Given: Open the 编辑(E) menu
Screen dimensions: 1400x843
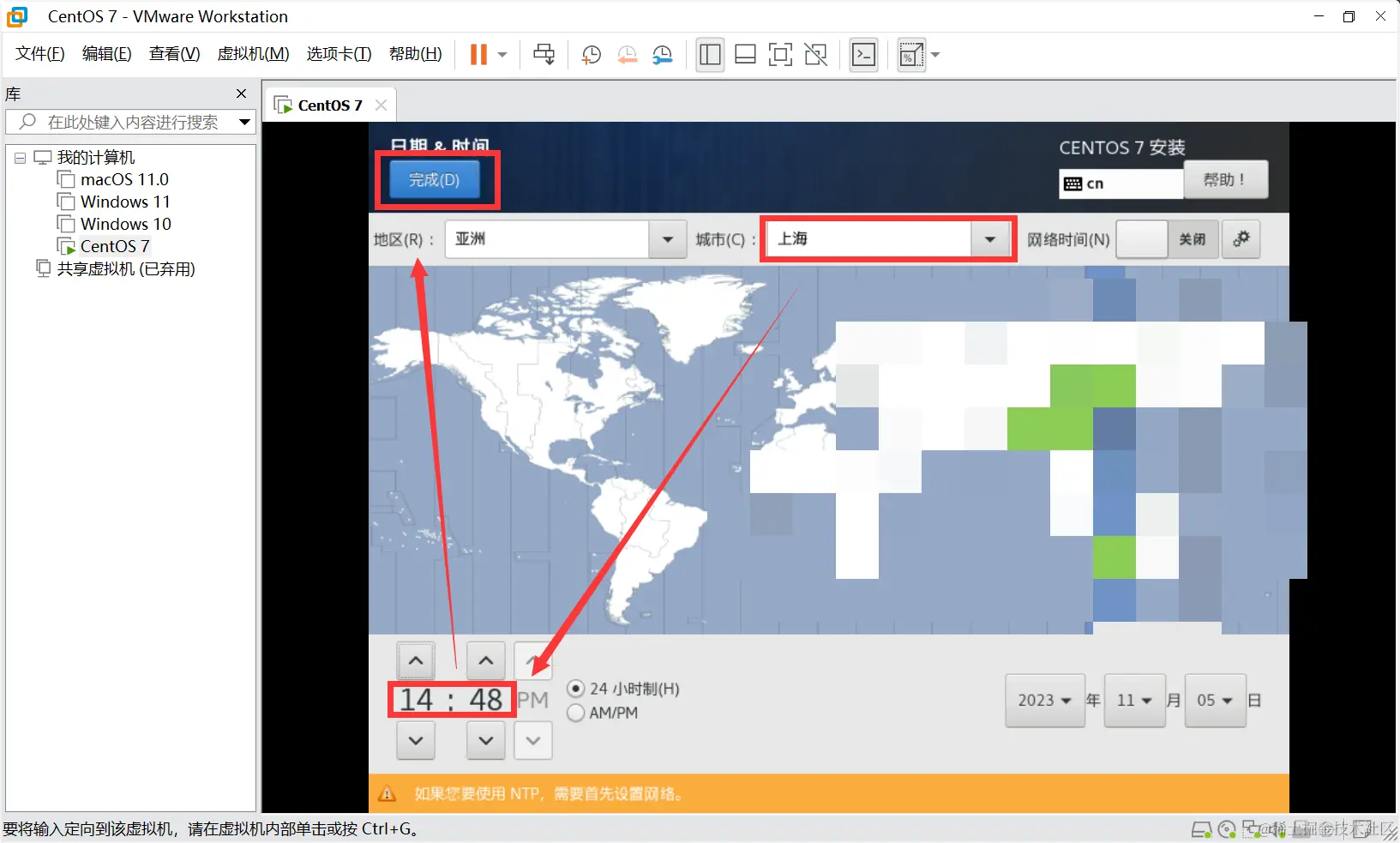Looking at the screenshot, I should [107, 54].
